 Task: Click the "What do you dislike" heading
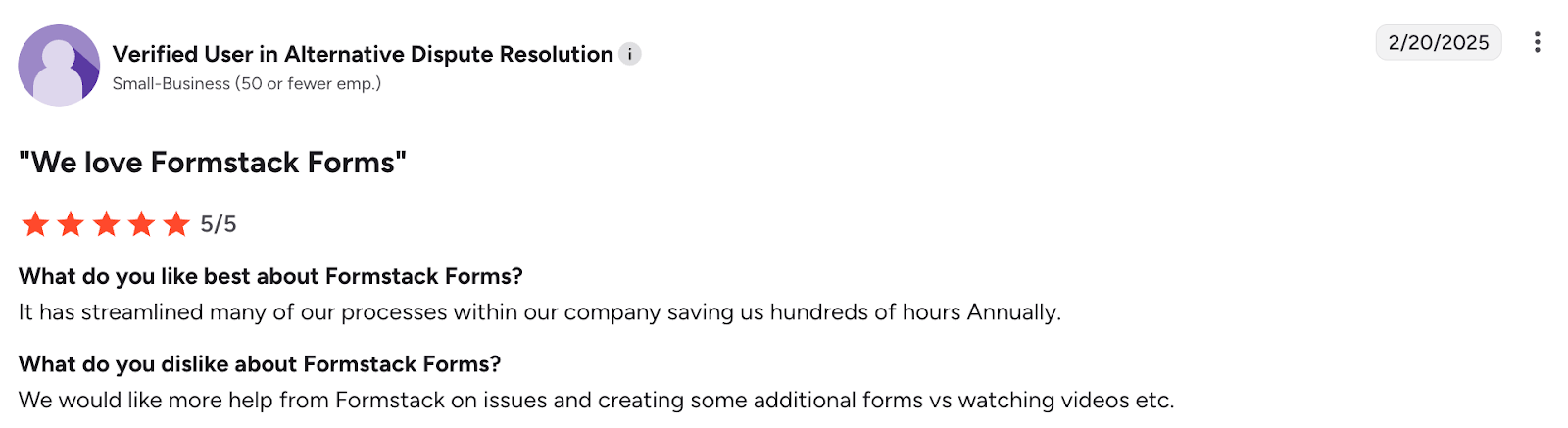click(260, 364)
